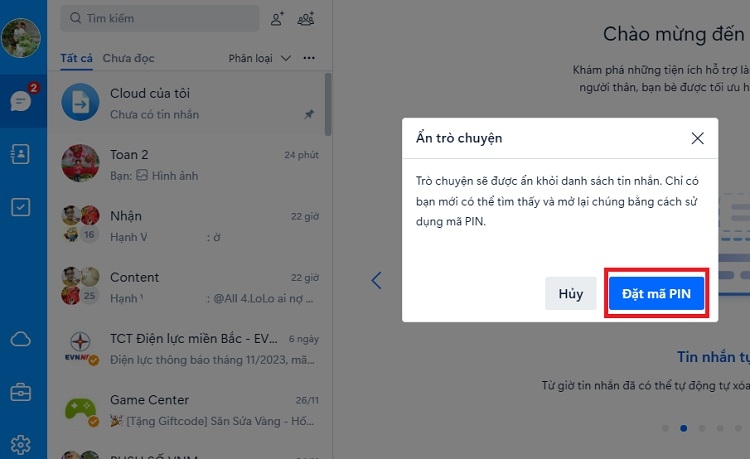Screen dimensions: 750x459
Task: Click the Tìm kiếm search field
Action: pos(160,19)
